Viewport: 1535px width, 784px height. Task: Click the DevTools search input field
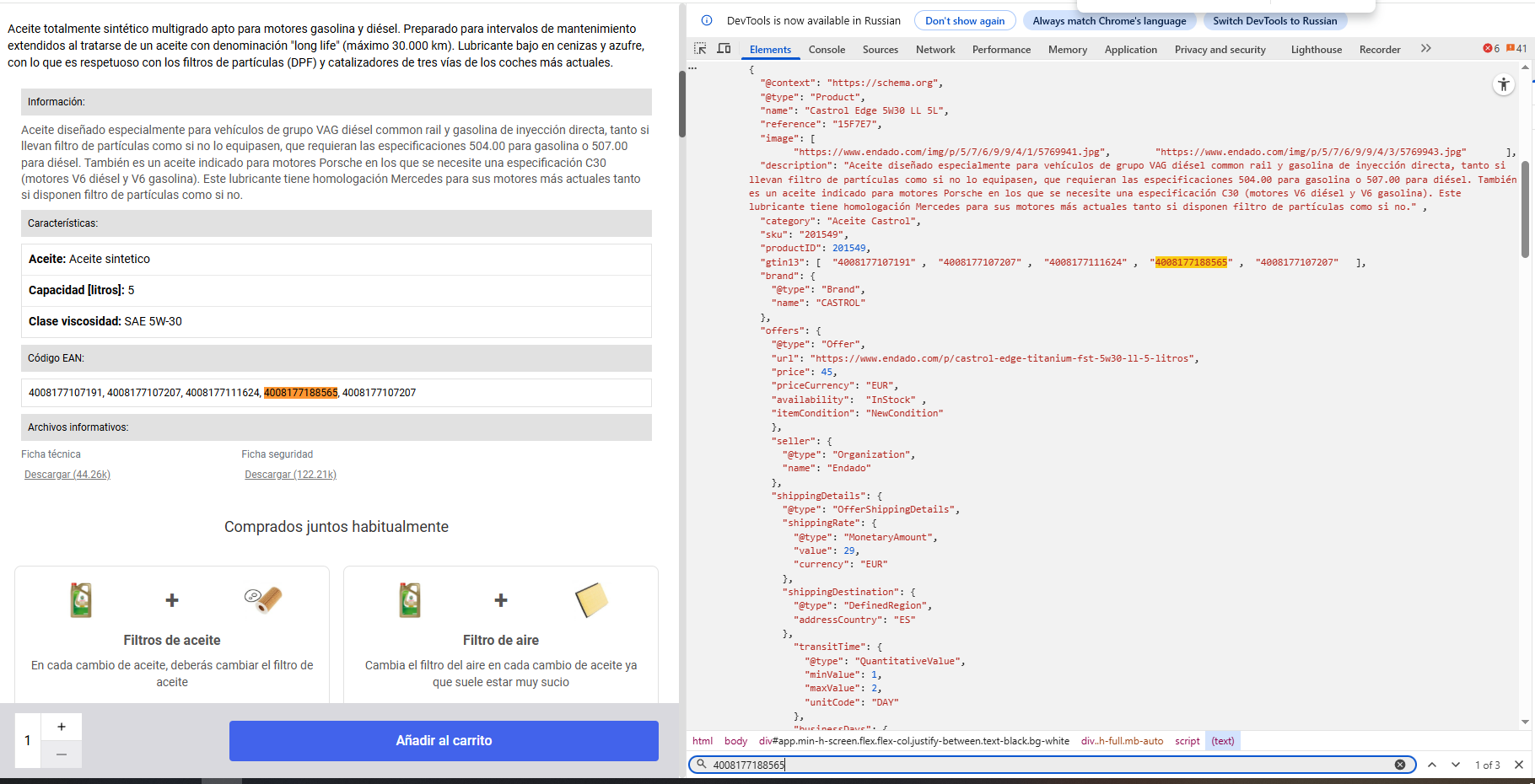pos(1050,765)
